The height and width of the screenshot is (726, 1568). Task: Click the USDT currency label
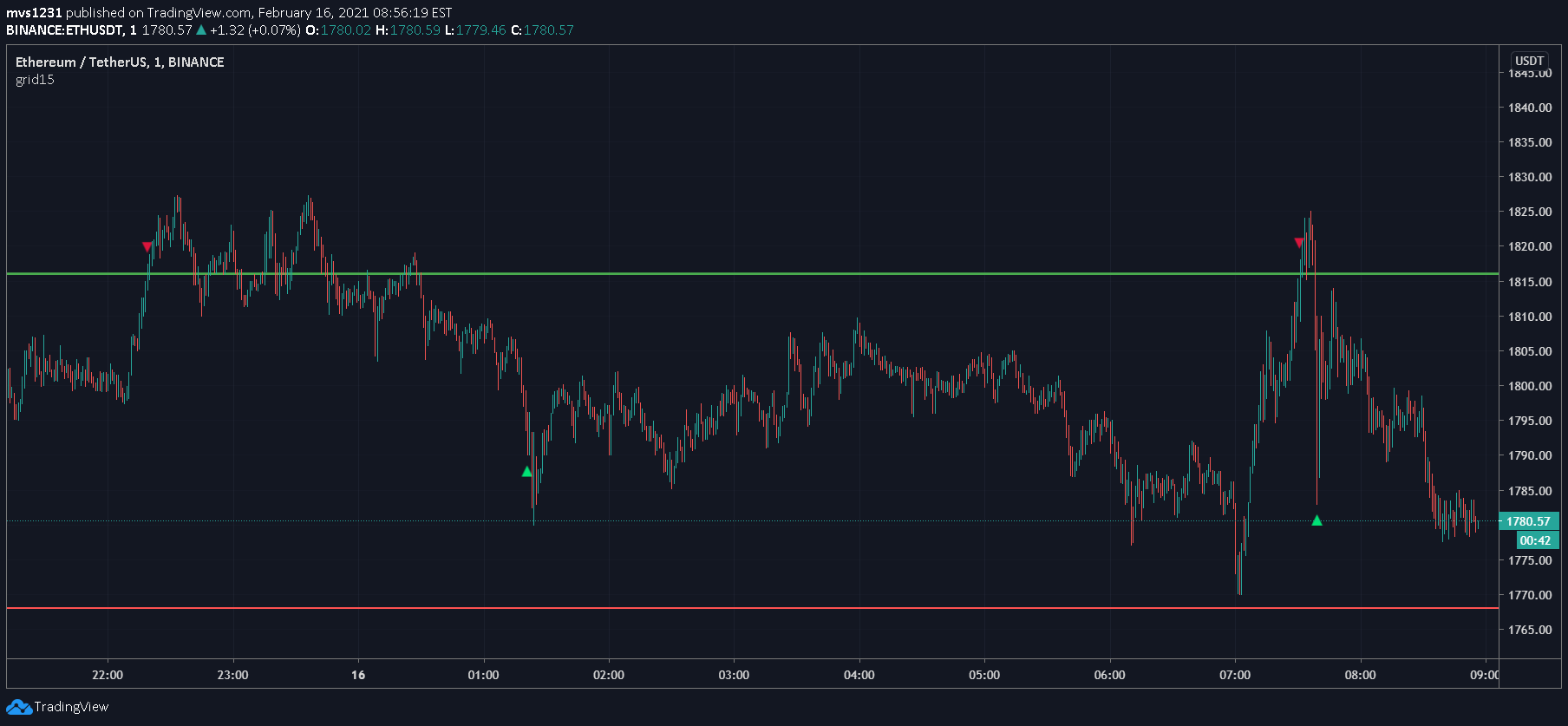pyautogui.click(x=1529, y=61)
